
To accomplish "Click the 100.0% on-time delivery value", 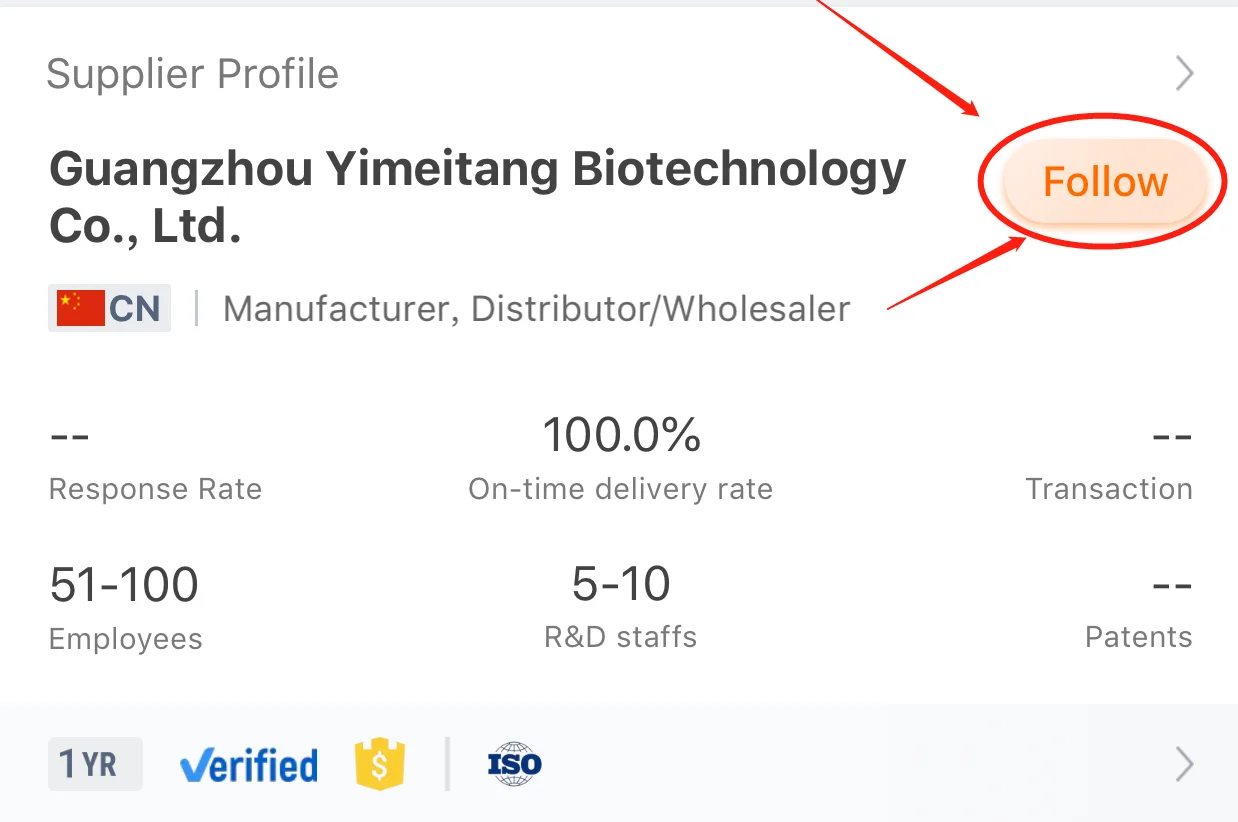I will [x=621, y=435].
